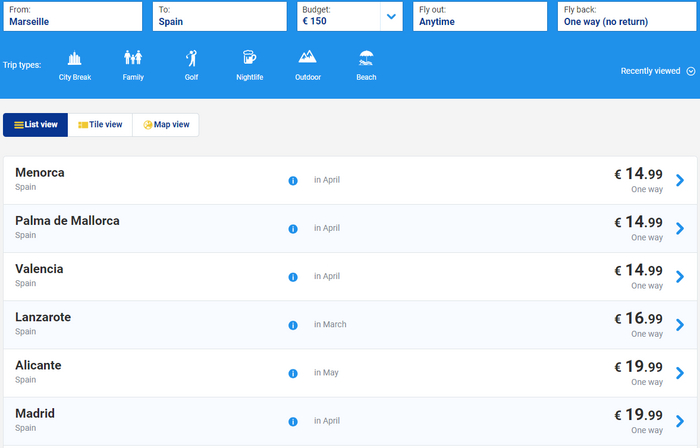Choose the Family trip type icon
The image size is (700, 448).
click(x=133, y=59)
